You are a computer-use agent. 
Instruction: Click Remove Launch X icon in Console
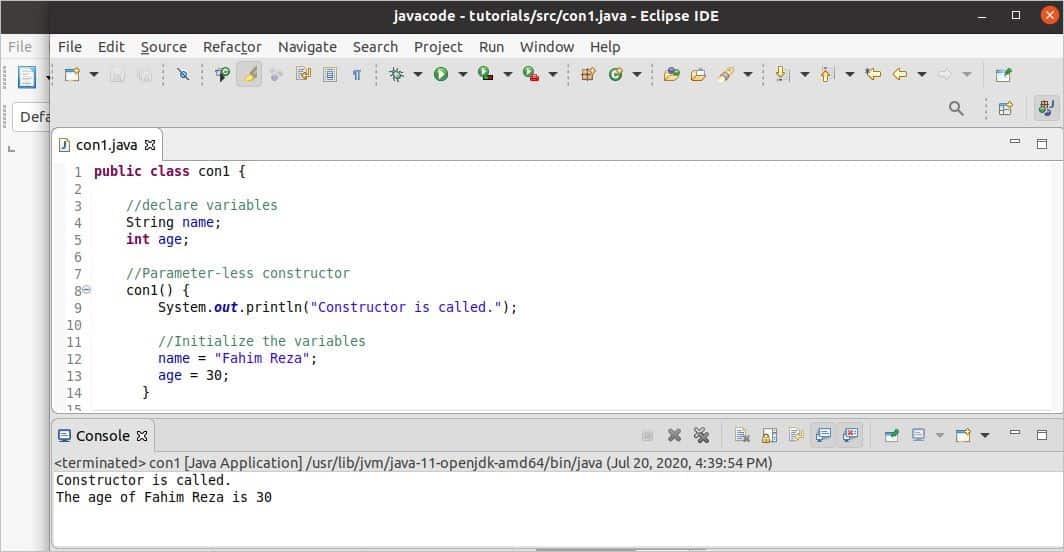coord(674,435)
